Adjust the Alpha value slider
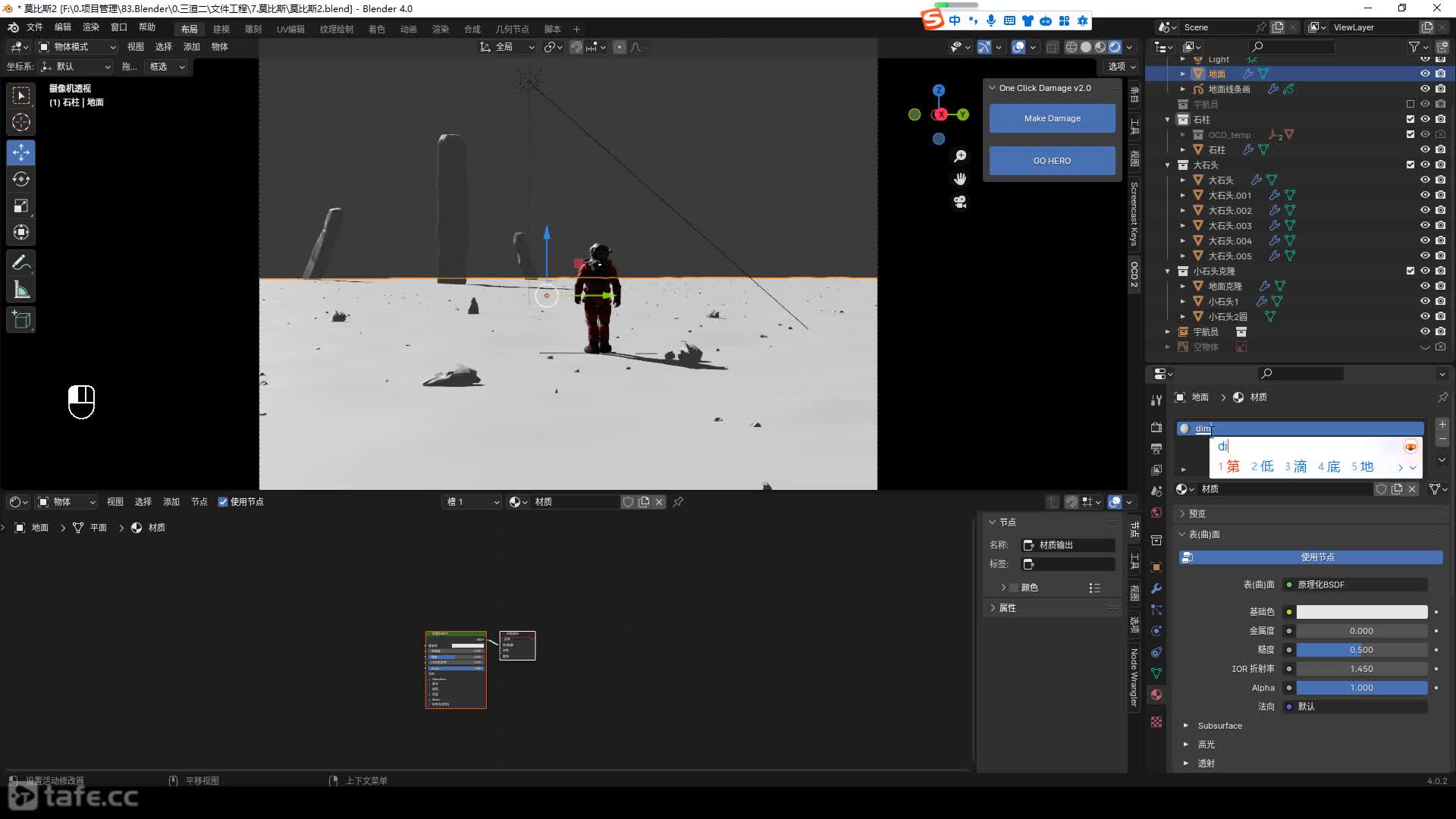The width and height of the screenshot is (1456, 819). [x=1362, y=688]
